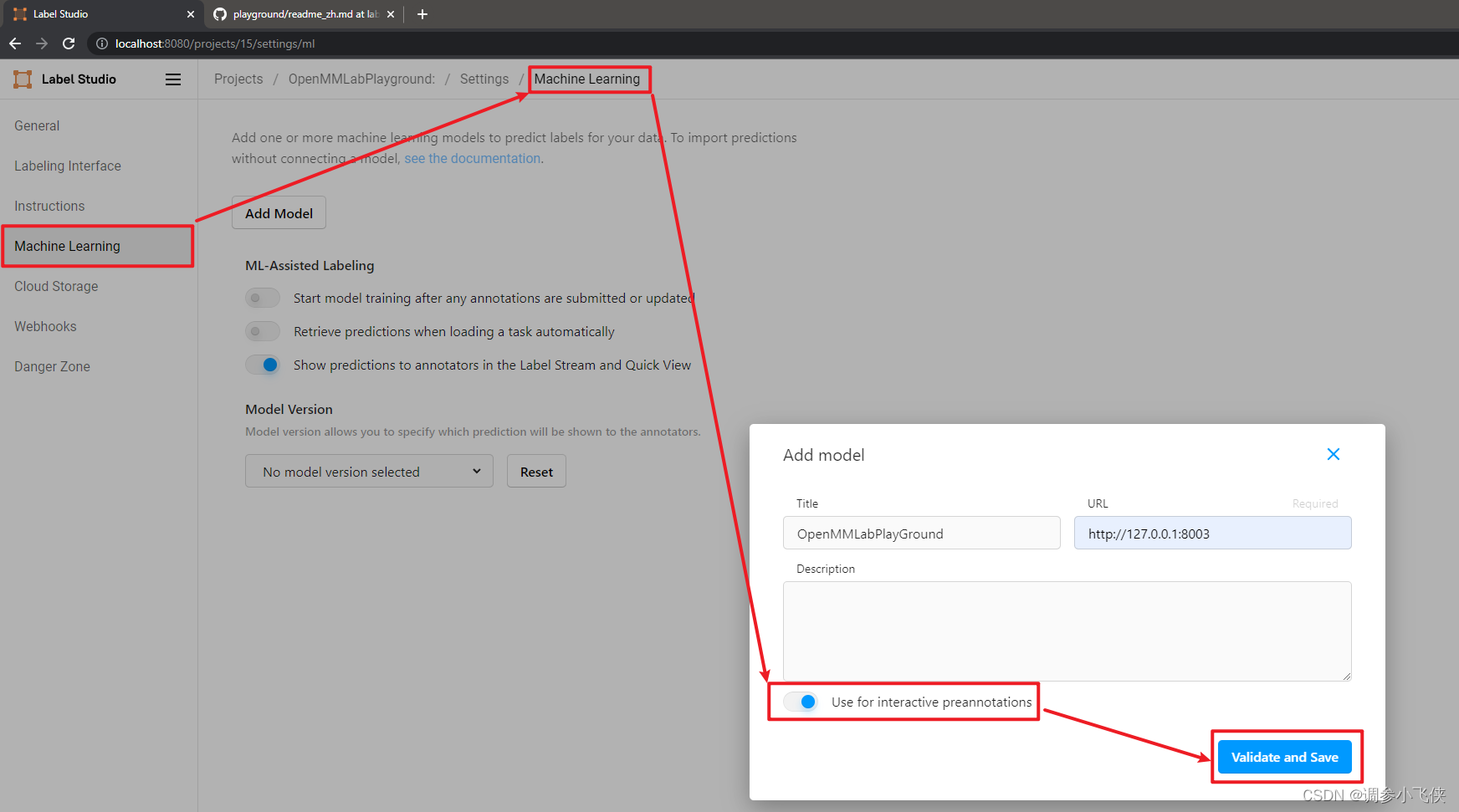
Task: Open a new browser tab
Action: click(x=422, y=14)
